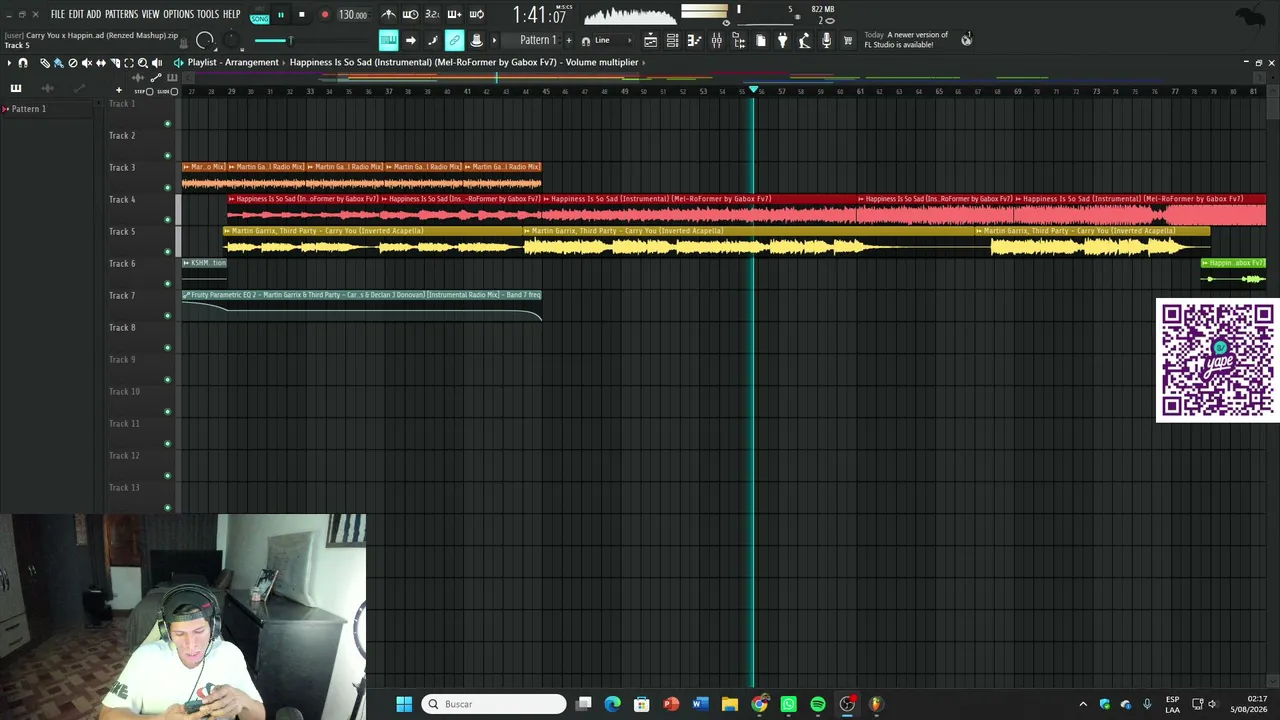
Task: Select Pattern 1 in the picker panel
Action: coord(29,109)
